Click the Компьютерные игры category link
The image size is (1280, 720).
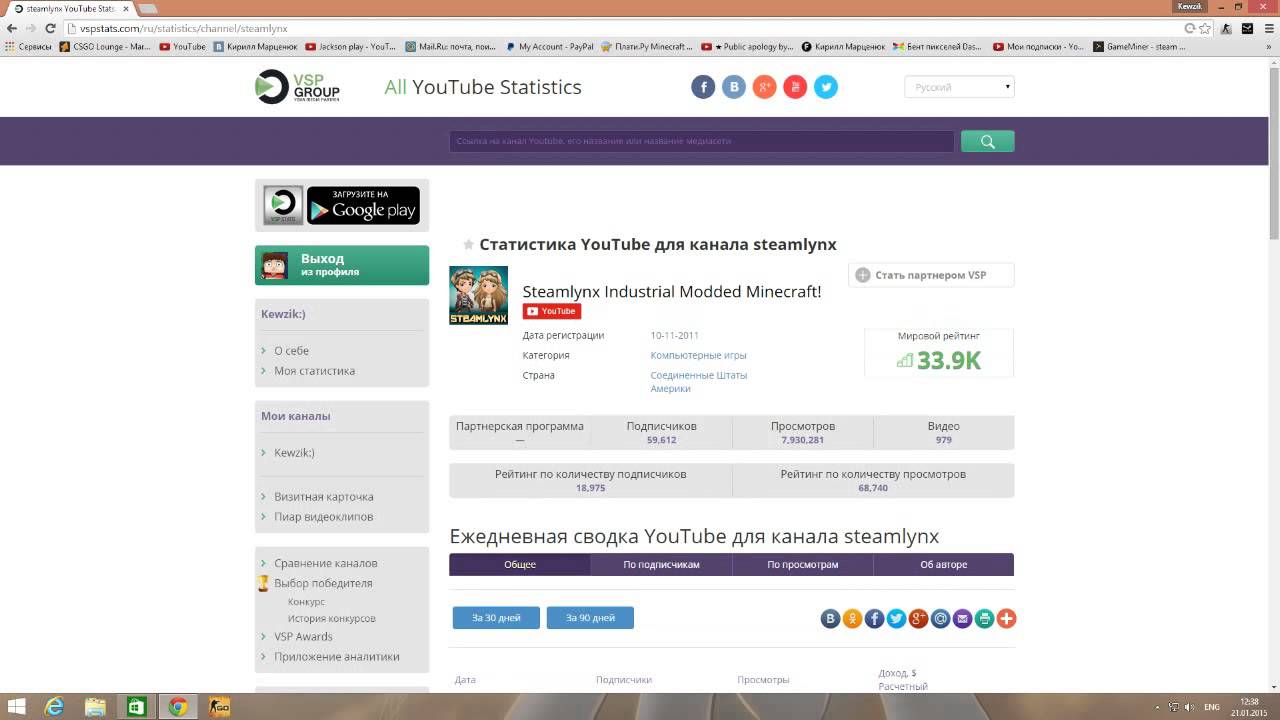tap(698, 356)
